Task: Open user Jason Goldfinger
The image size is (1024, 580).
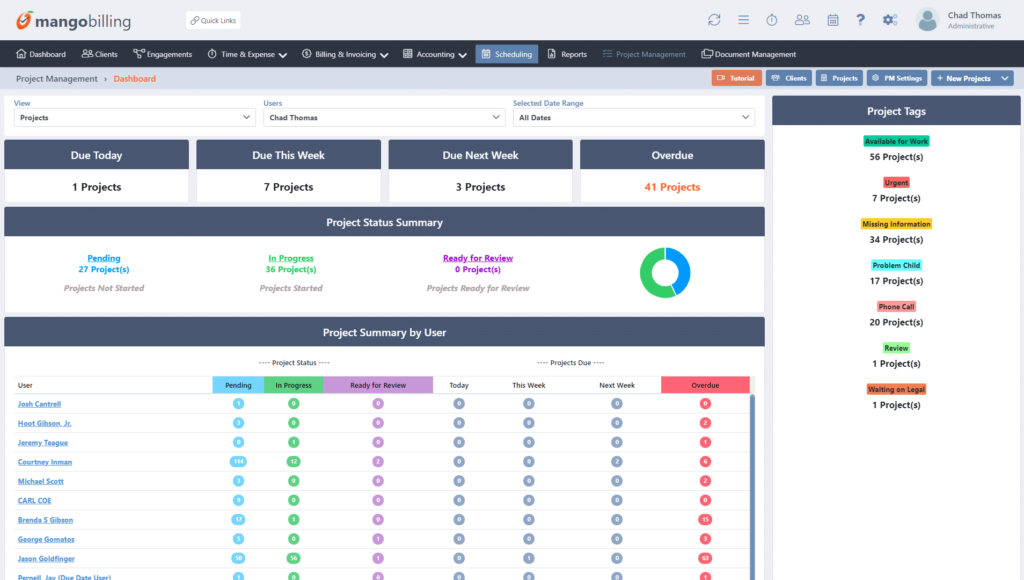Action: (x=46, y=558)
